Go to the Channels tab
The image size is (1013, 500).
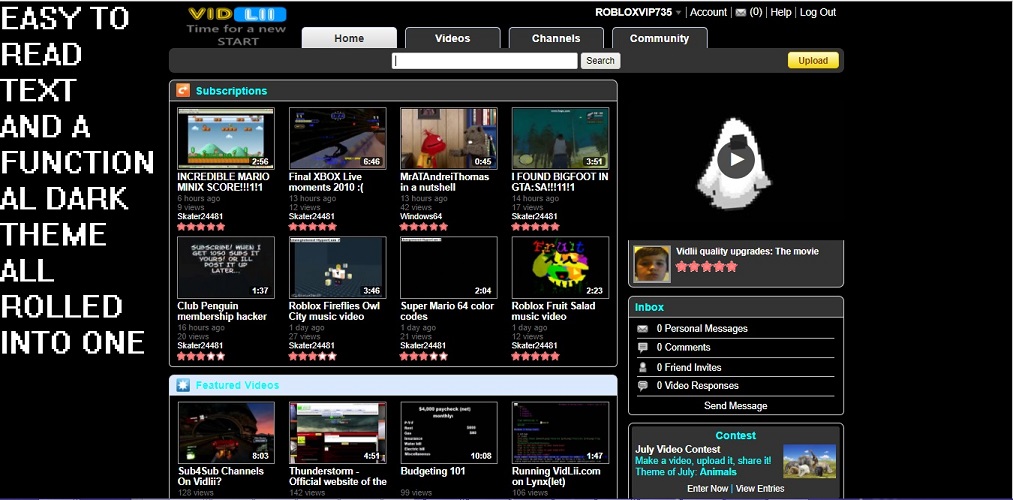pyautogui.click(x=556, y=38)
